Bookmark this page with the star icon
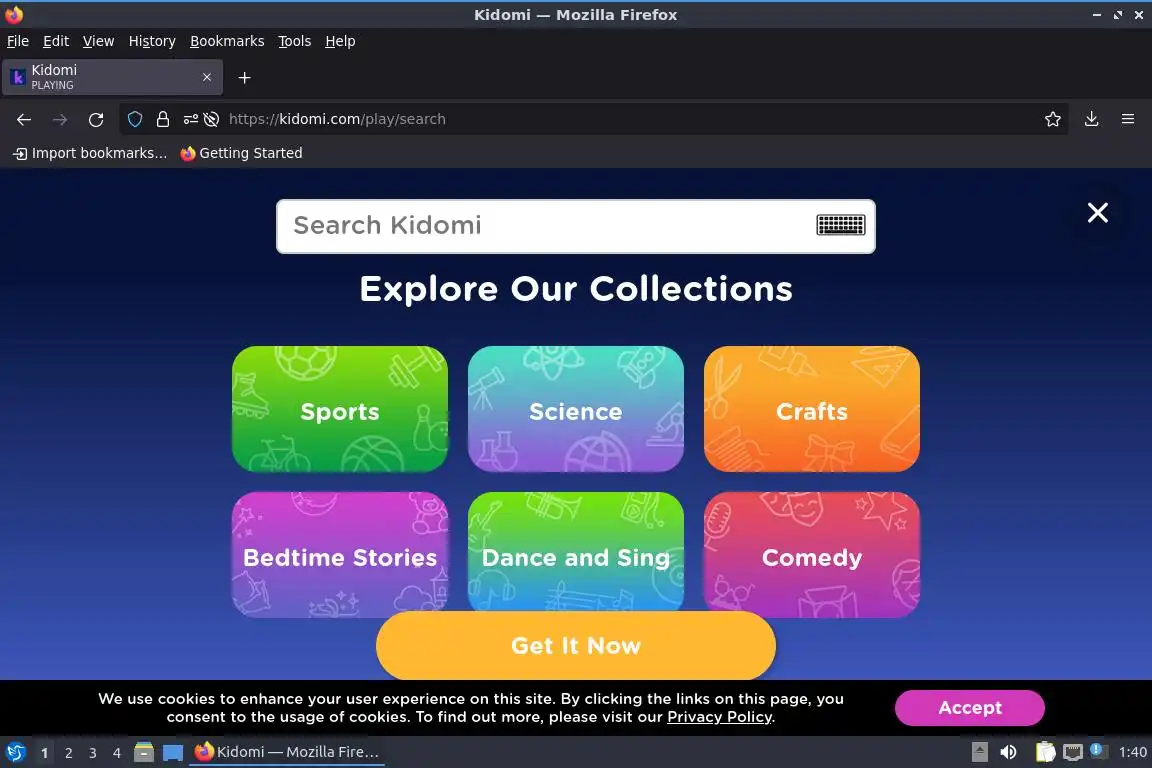This screenshot has height=768, width=1152. (1053, 119)
